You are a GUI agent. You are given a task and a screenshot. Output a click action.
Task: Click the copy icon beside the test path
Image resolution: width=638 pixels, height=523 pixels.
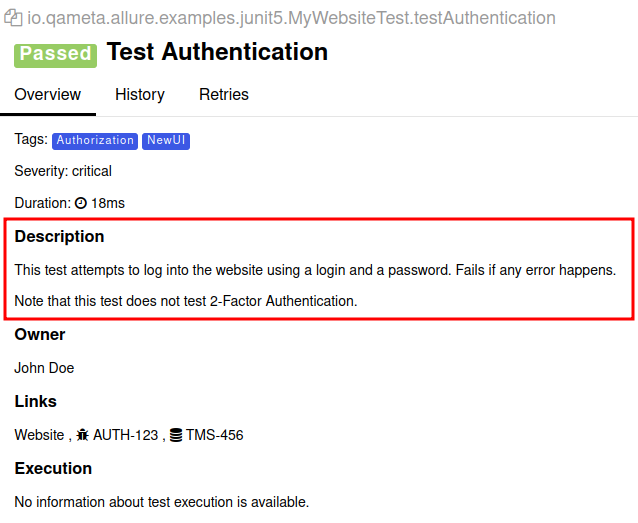pyautogui.click(x=14, y=18)
